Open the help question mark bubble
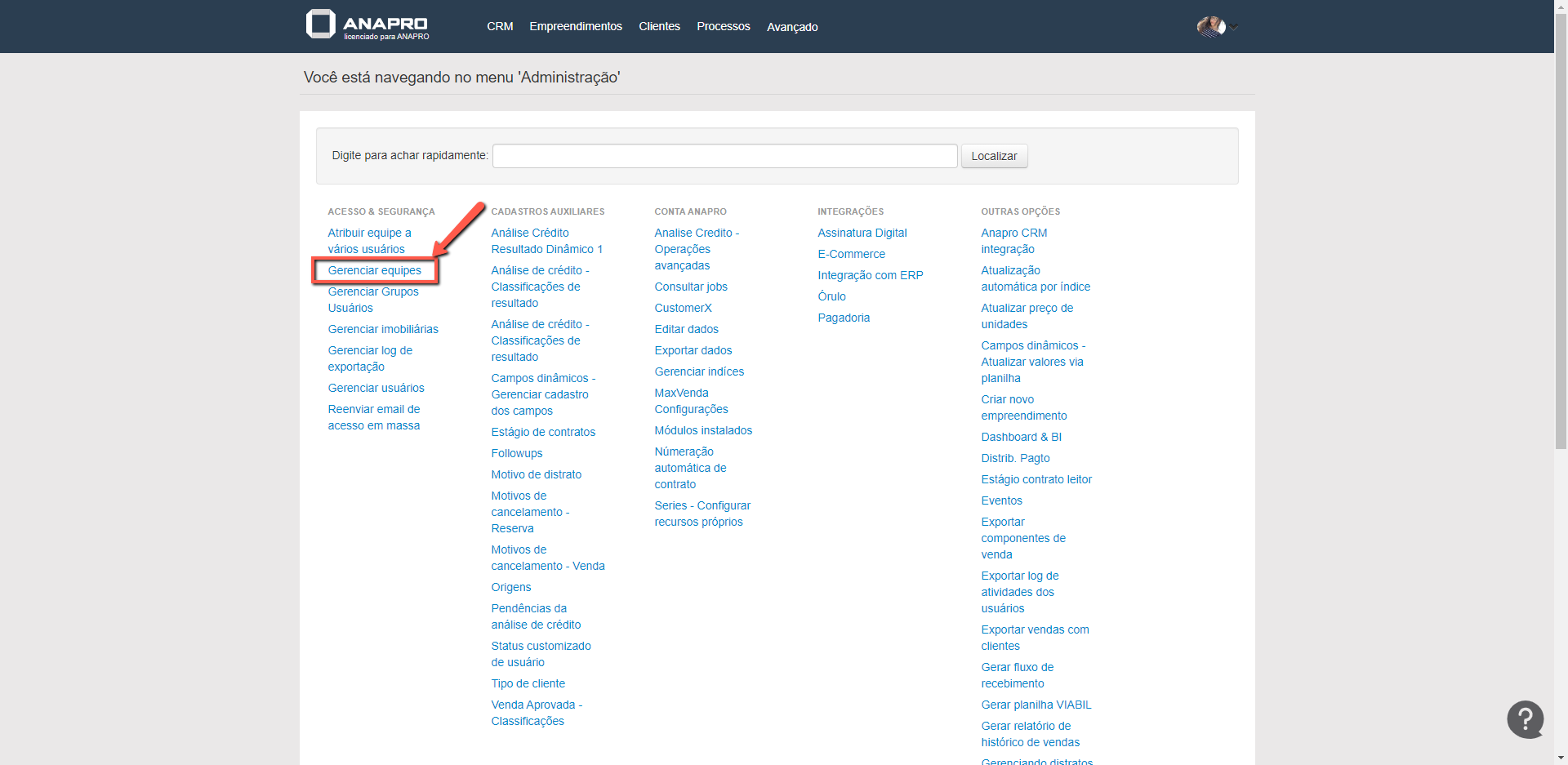This screenshot has width=1568, height=765. click(1525, 719)
